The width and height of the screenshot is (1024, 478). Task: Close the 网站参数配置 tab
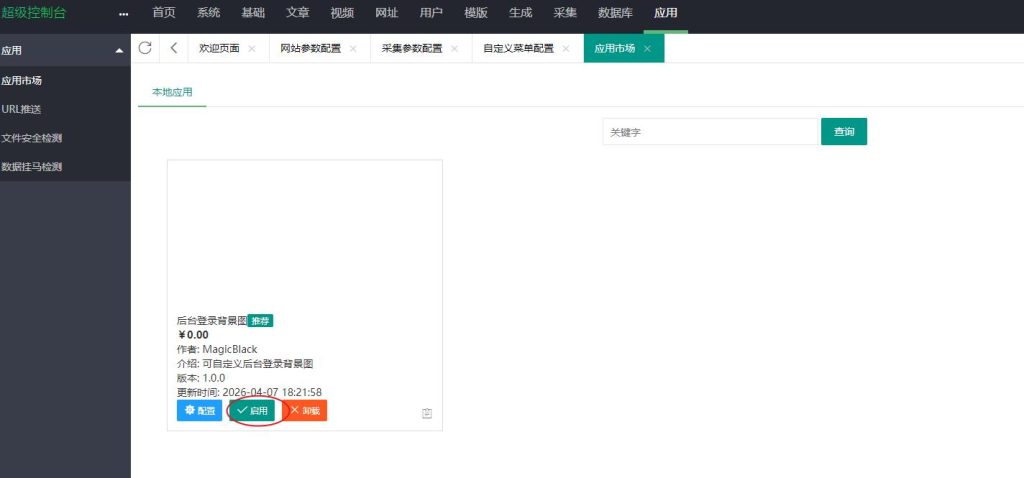(353, 48)
